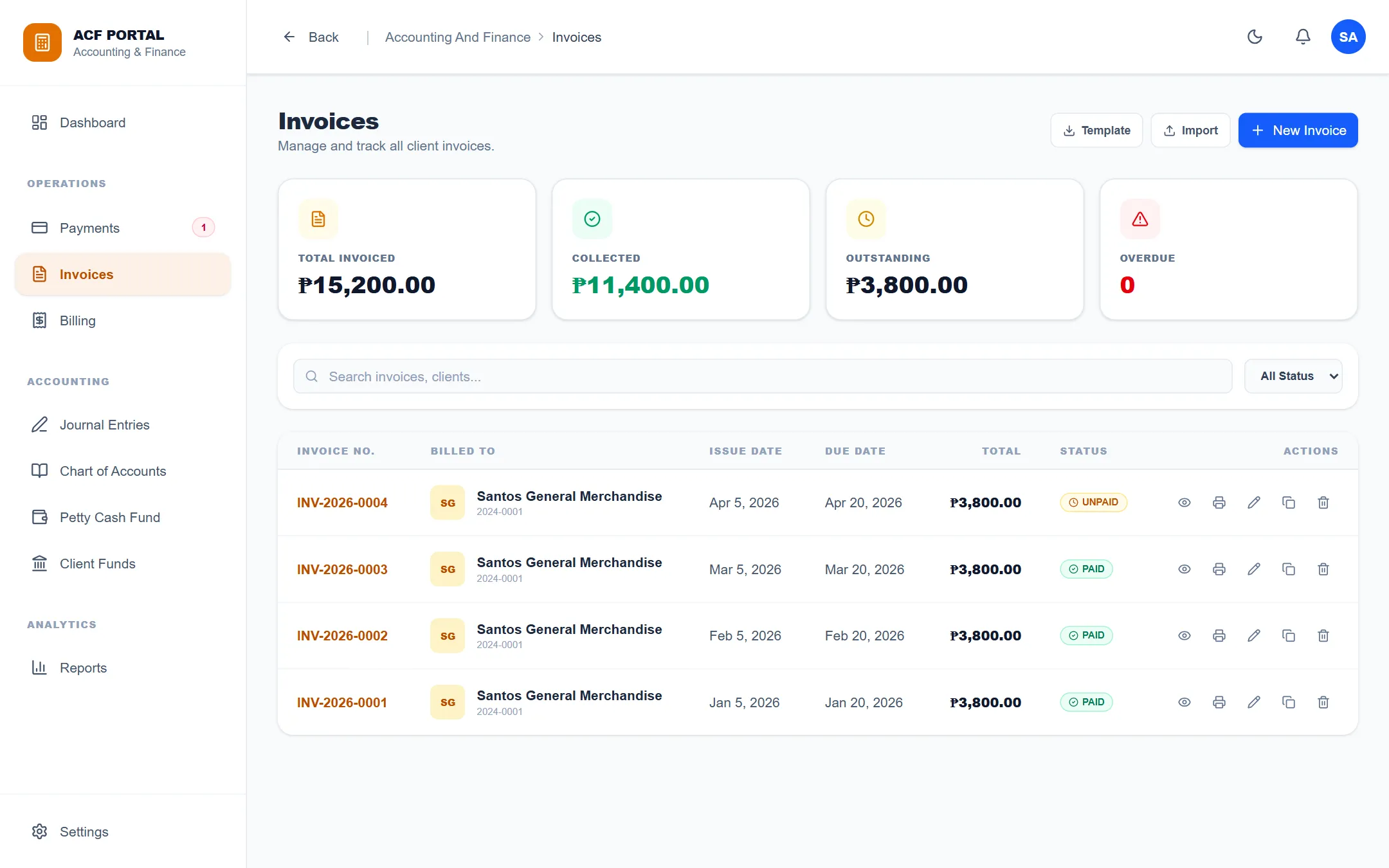Click the Overdue card warning icon
1389x868 pixels.
point(1140,219)
